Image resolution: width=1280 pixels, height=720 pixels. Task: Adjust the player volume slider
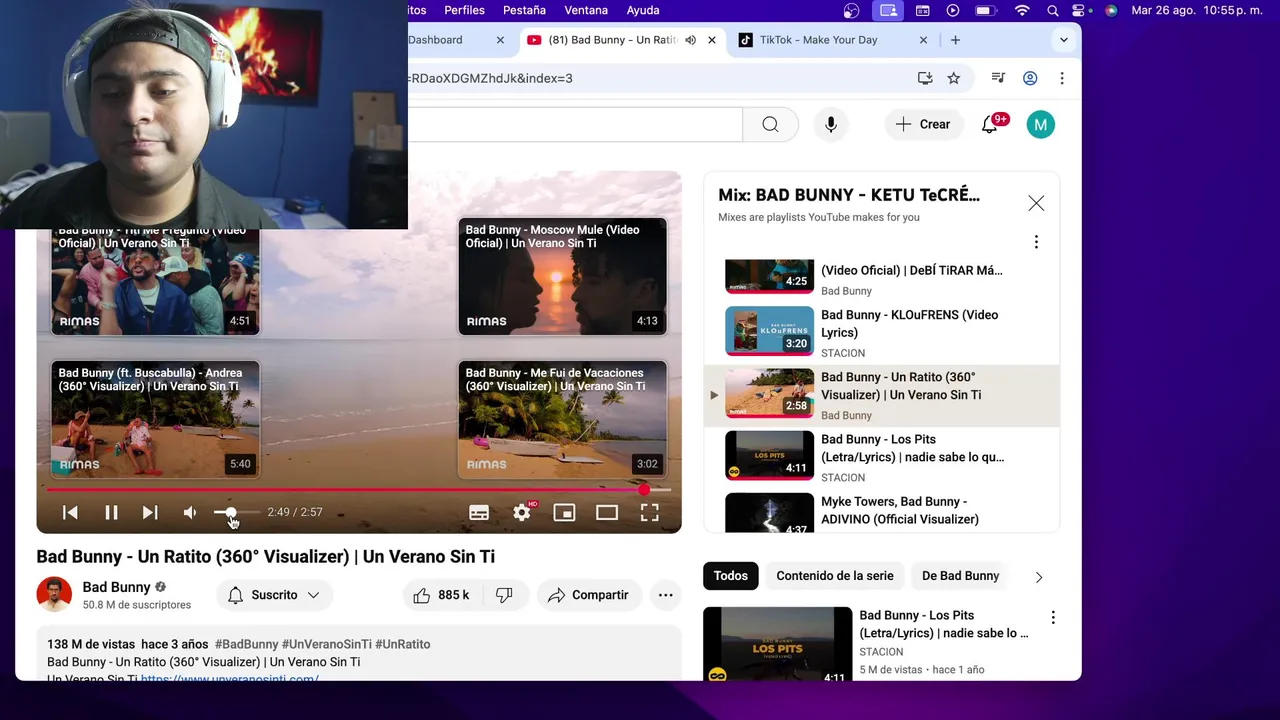pos(236,512)
